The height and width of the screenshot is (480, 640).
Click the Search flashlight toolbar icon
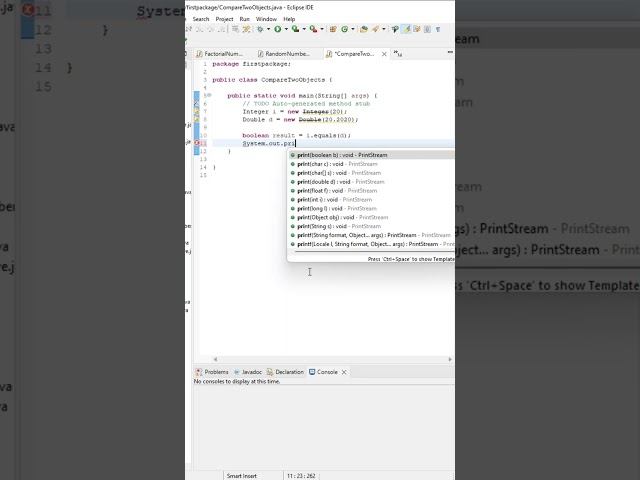(x=375, y=29)
